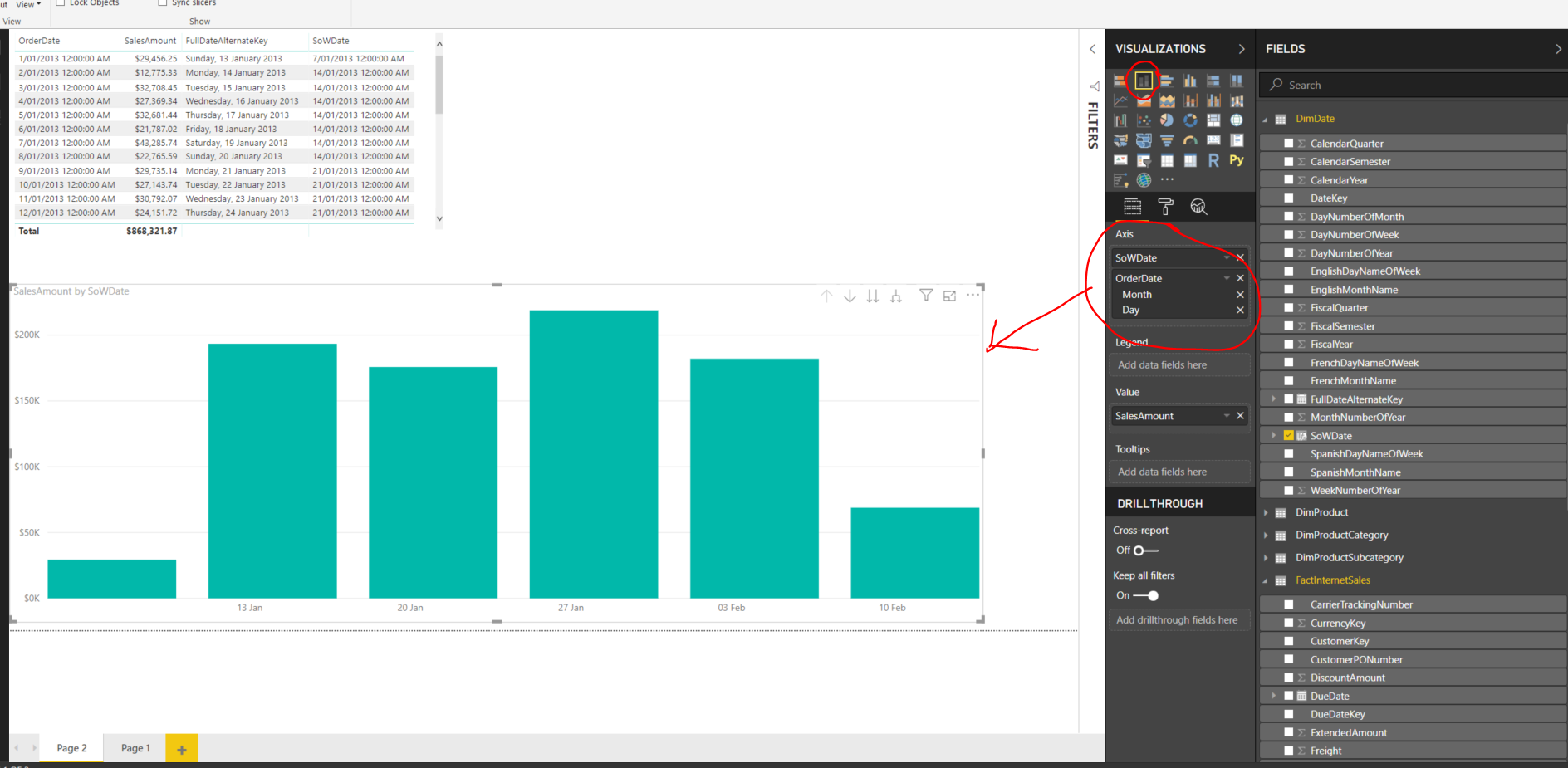Screen dimensions: 1568x768
Task: Expand the DimProductCategory table
Action: pyautogui.click(x=1266, y=536)
